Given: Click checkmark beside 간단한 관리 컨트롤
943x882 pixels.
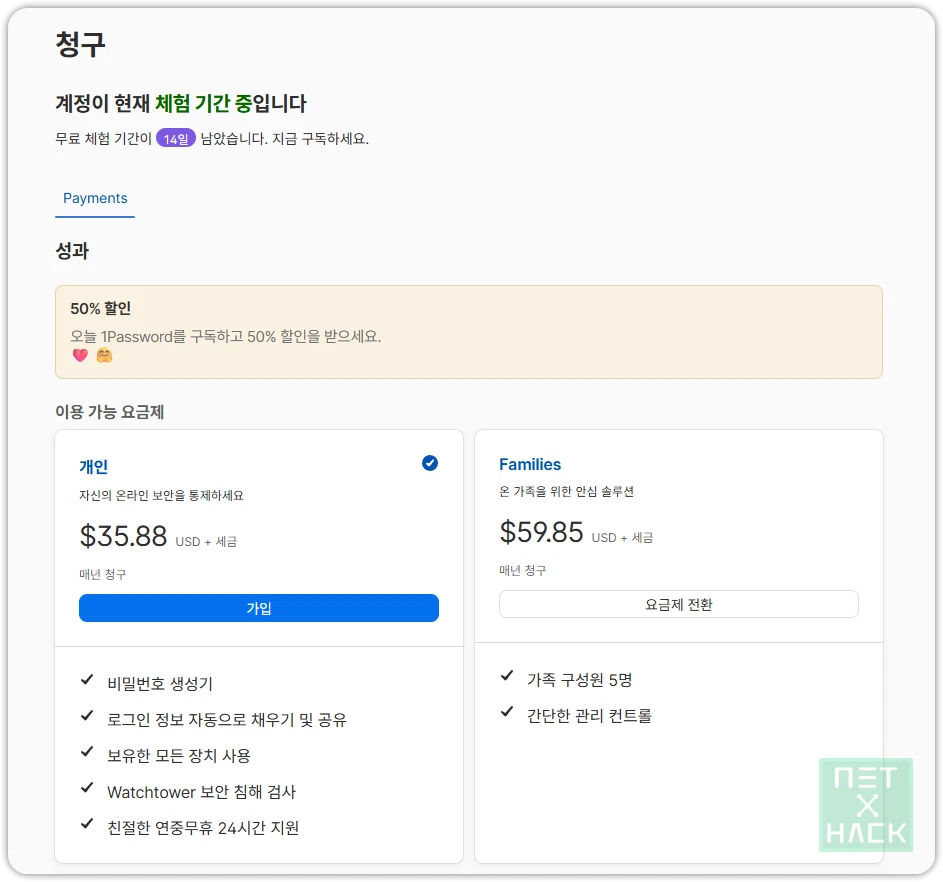Looking at the screenshot, I should coord(507,712).
